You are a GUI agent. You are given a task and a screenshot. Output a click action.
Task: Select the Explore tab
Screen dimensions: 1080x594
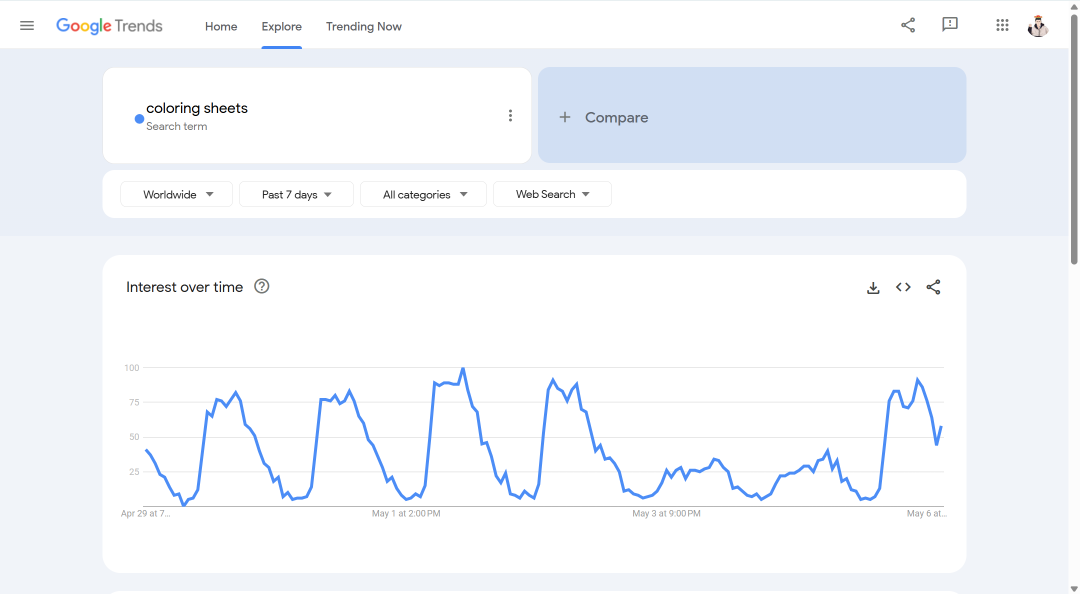click(282, 26)
